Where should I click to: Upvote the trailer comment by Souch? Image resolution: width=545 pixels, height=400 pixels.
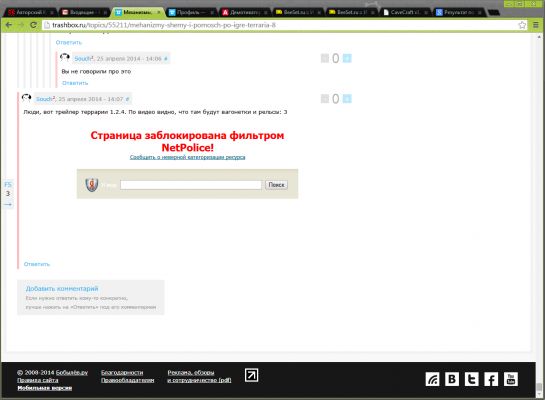click(347, 99)
